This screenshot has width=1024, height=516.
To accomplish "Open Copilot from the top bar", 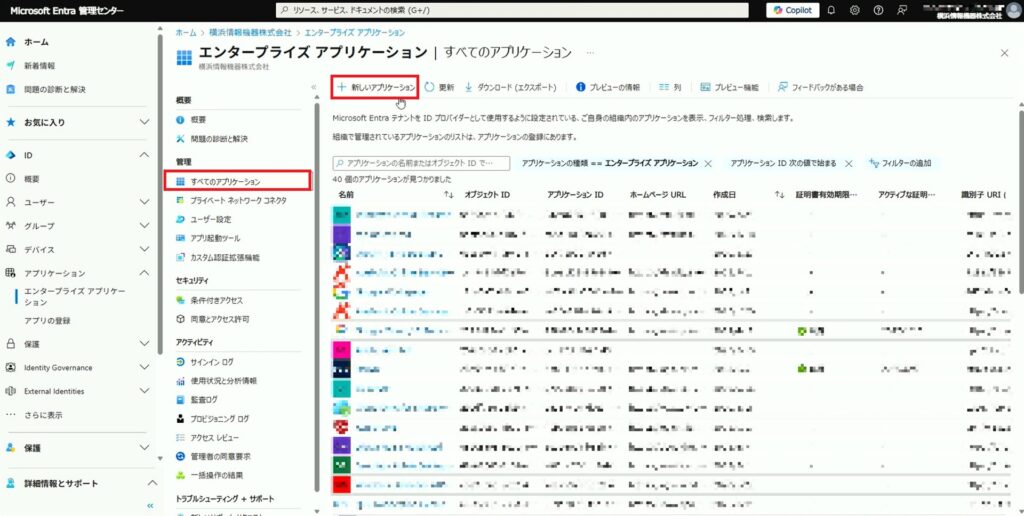I will [x=792, y=10].
